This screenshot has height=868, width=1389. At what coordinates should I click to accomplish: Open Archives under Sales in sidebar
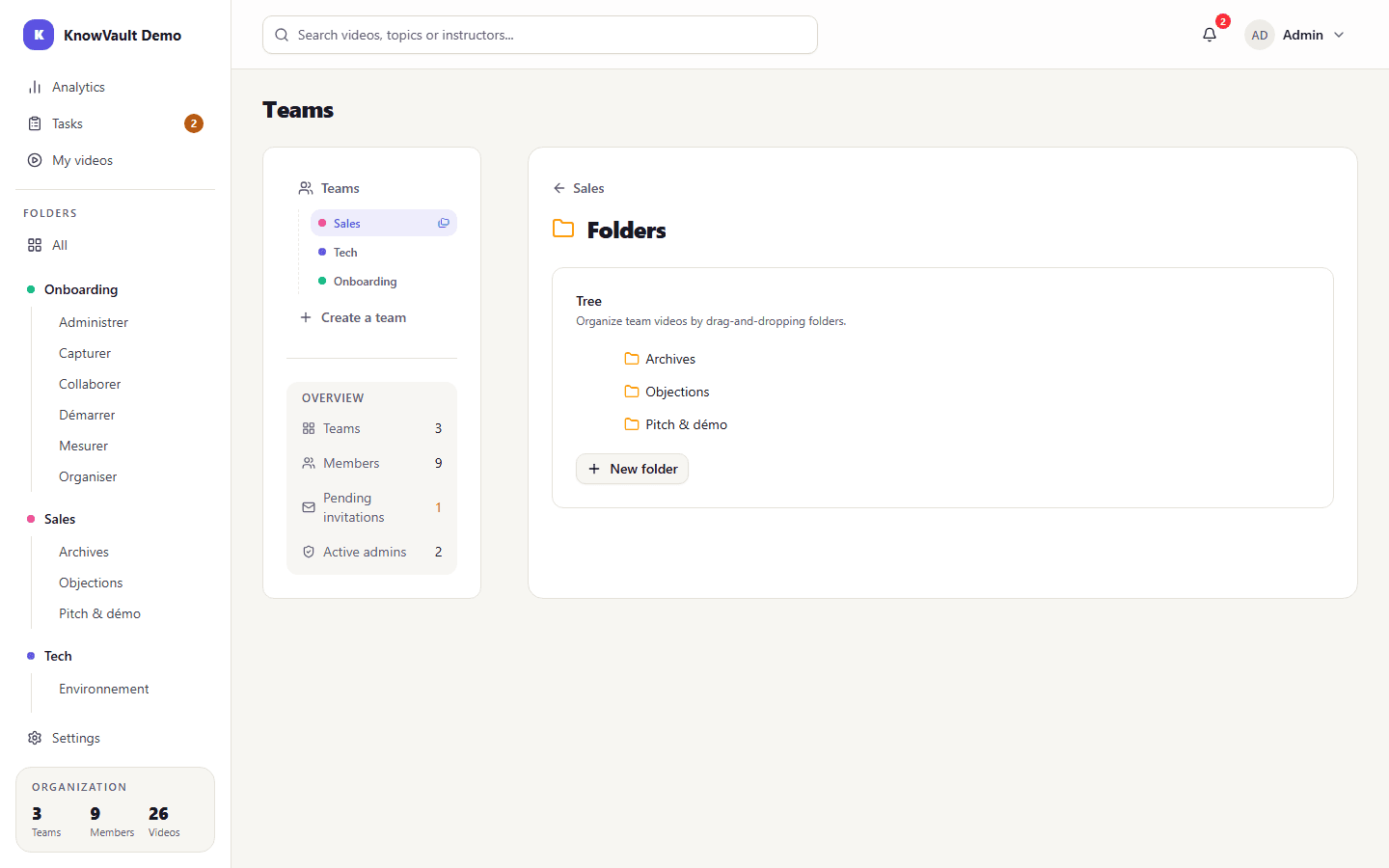[84, 552]
